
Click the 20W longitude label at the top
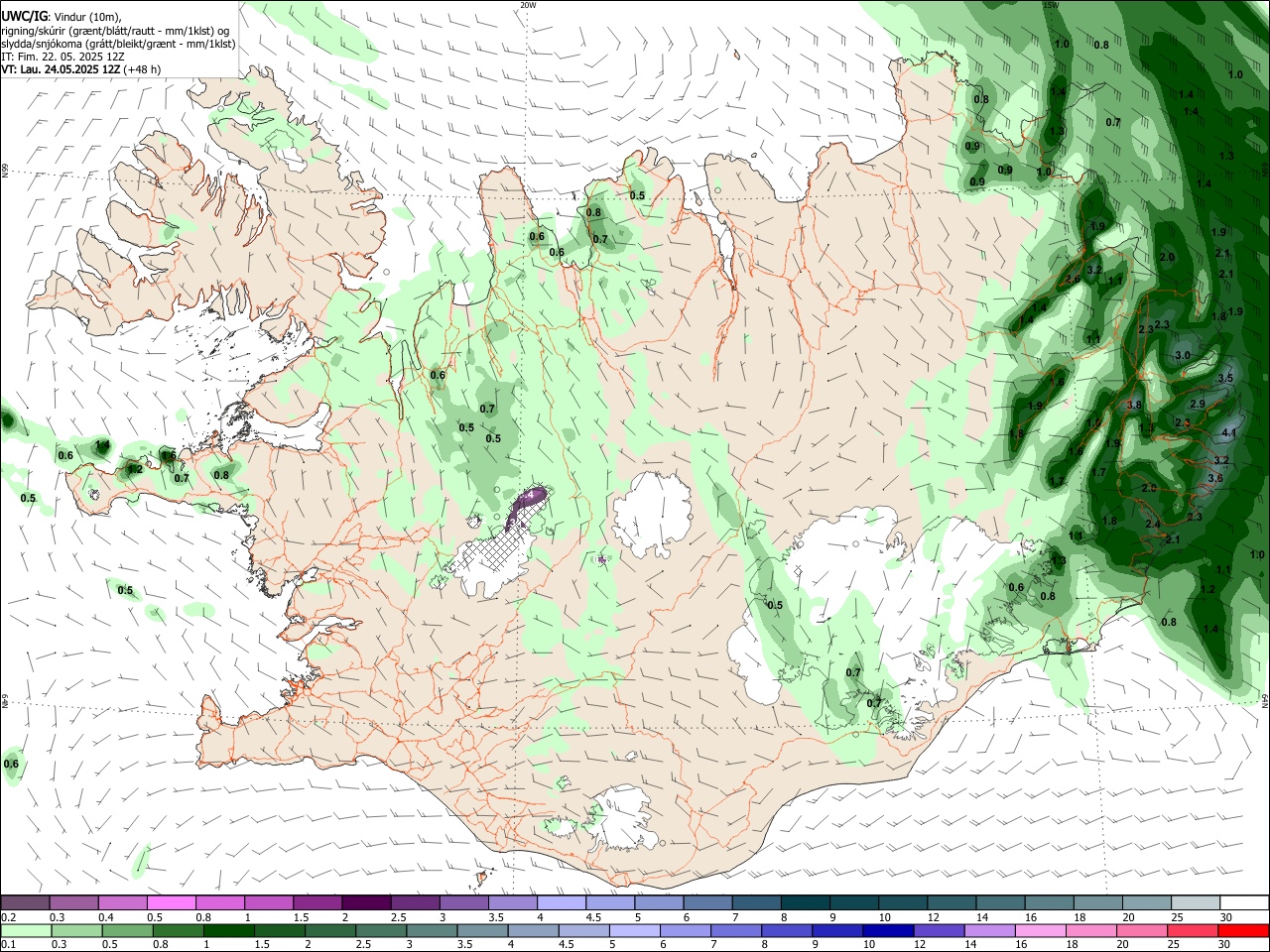(x=528, y=5)
